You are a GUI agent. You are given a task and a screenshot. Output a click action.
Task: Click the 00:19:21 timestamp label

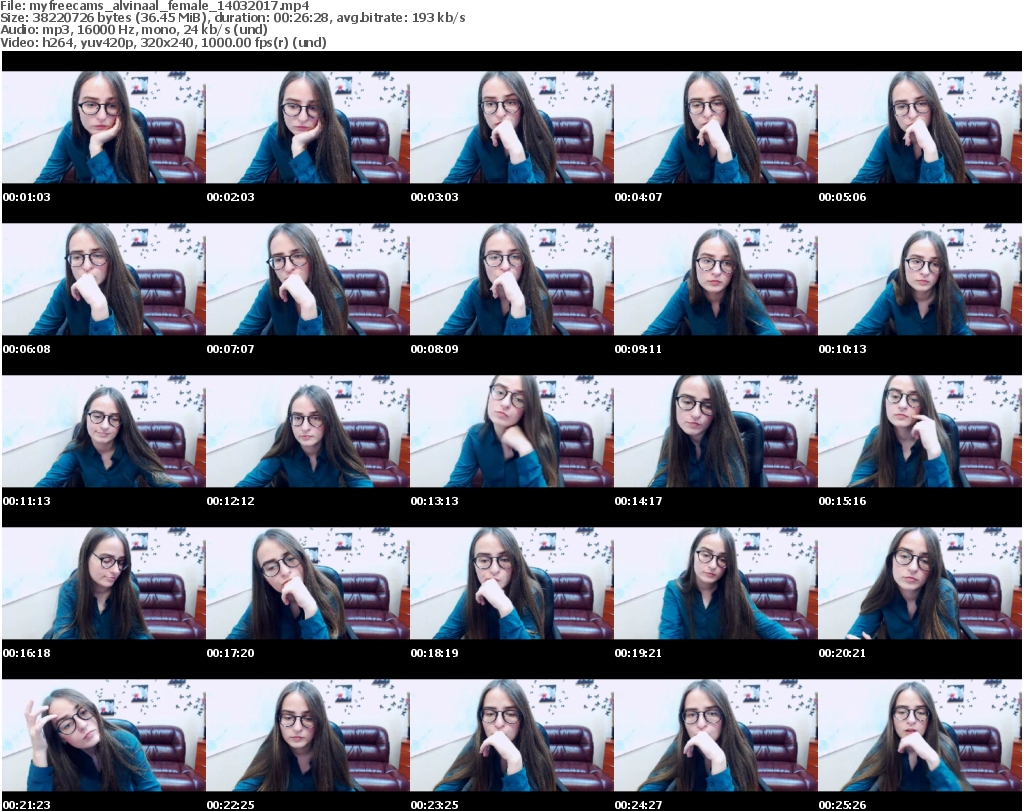638,652
